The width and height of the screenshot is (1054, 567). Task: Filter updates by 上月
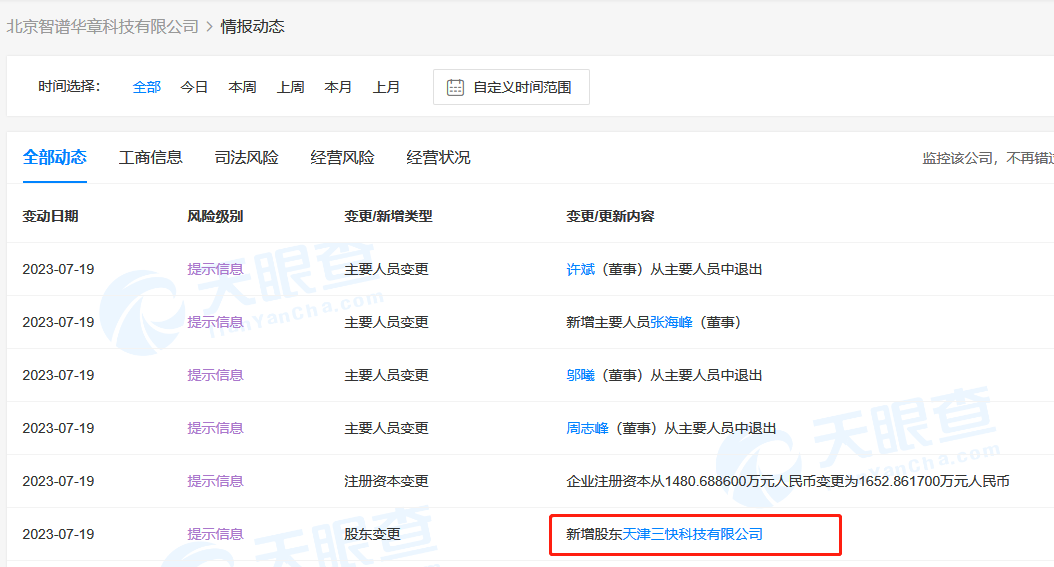(x=387, y=87)
